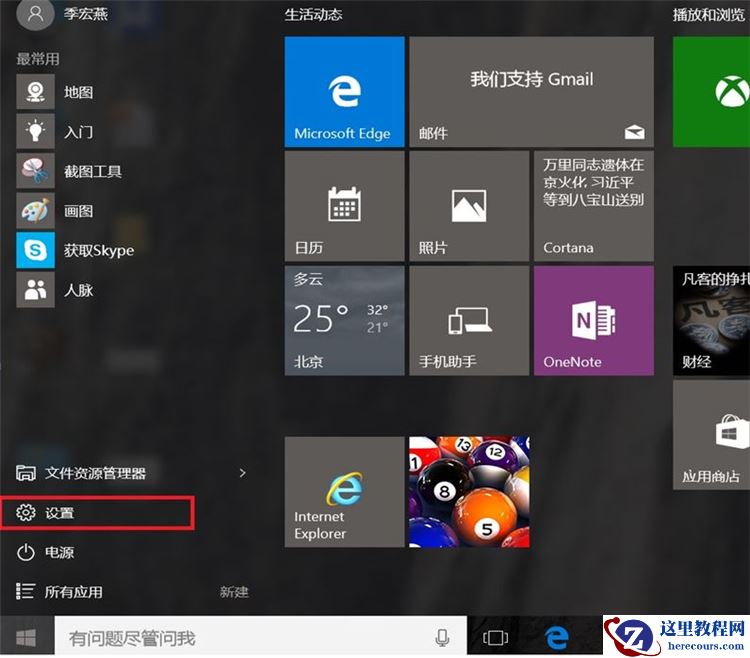The height and width of the screenshot is (658, 750).
Task: Click user account 季宏燕 avatar
Action: click(x=35, y=14)
